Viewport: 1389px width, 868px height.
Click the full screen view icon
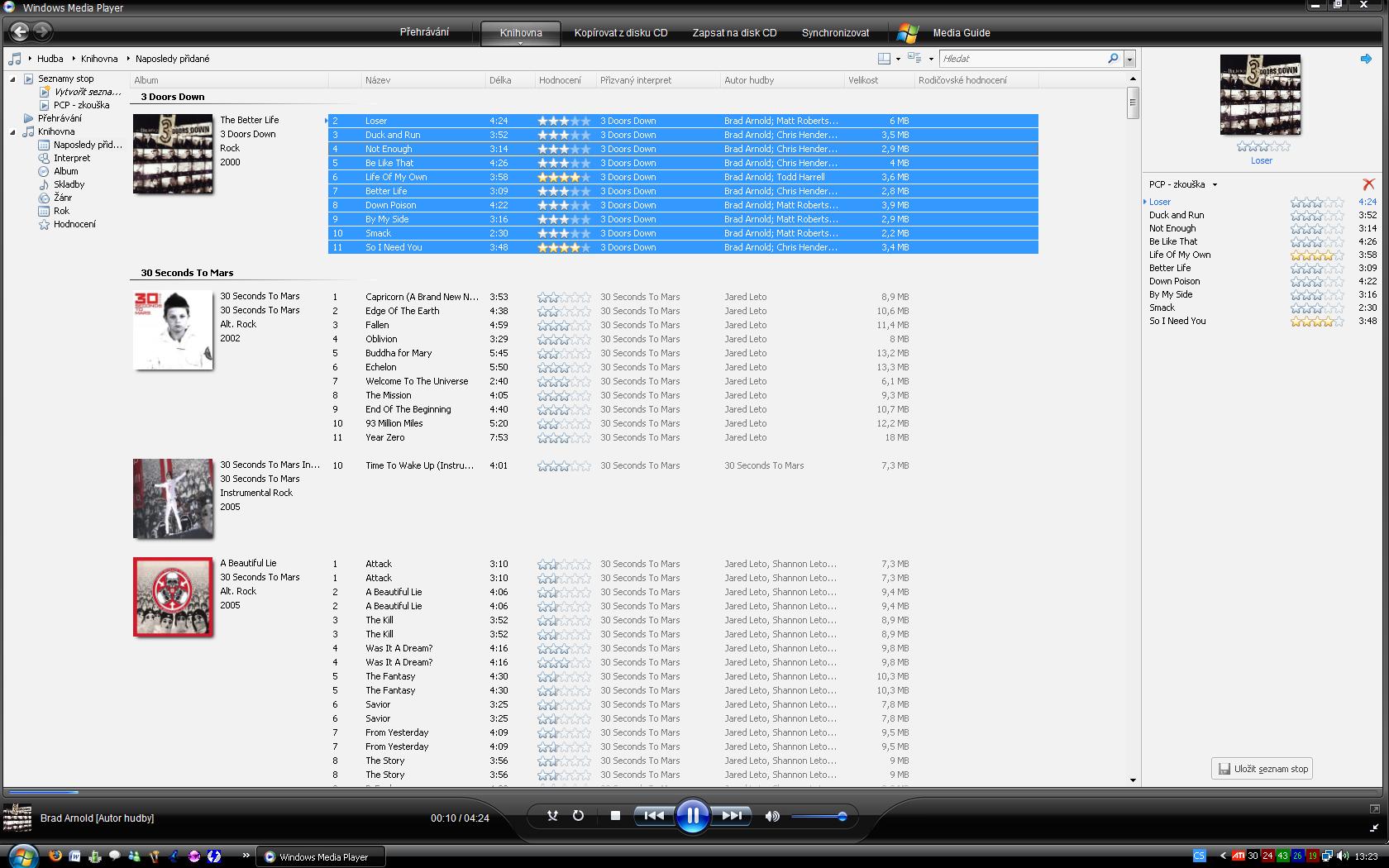pyautogui.click(x=1374, y=808)
